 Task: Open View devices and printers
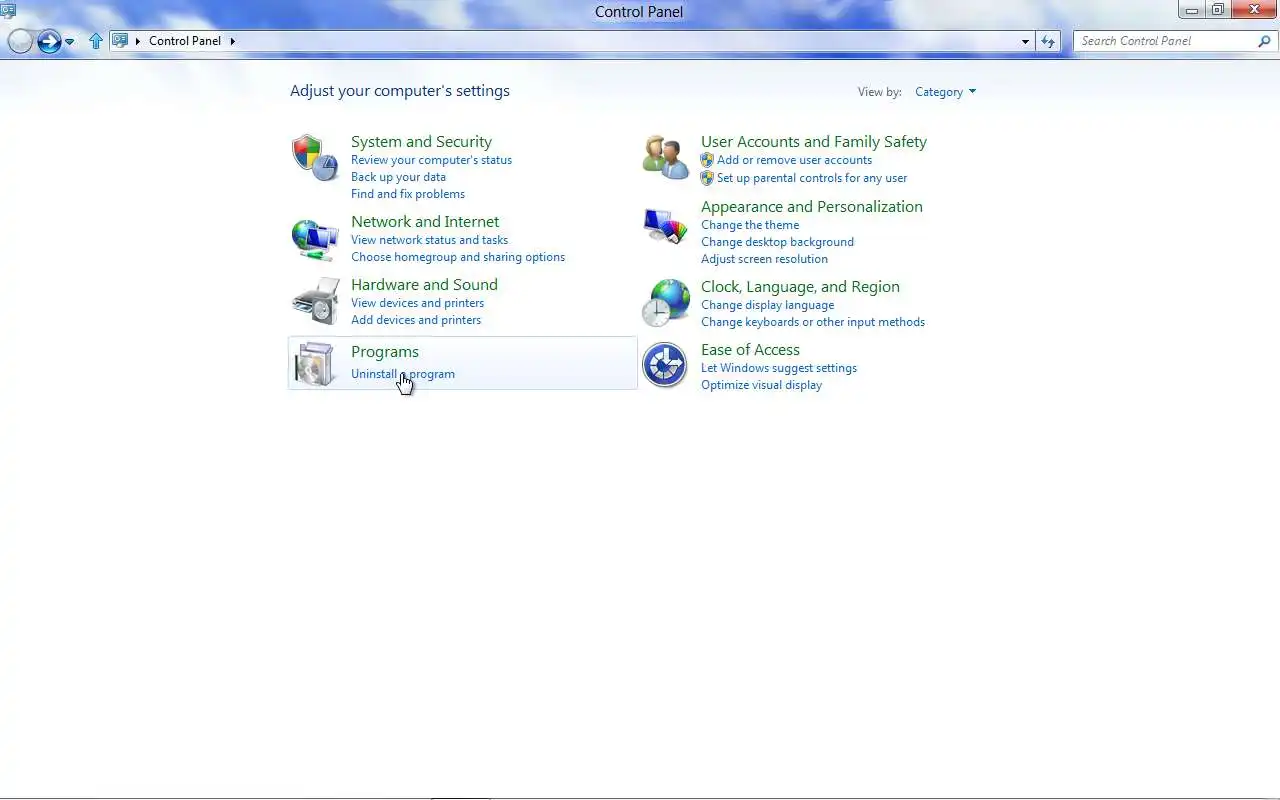pos(417,303)
